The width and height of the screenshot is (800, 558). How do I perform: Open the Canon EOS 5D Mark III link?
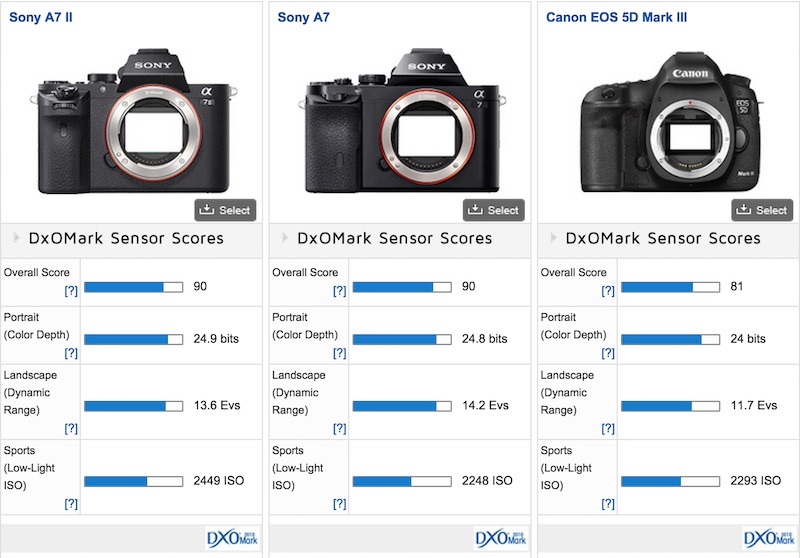pyautogui.click(x=616, y=17)
